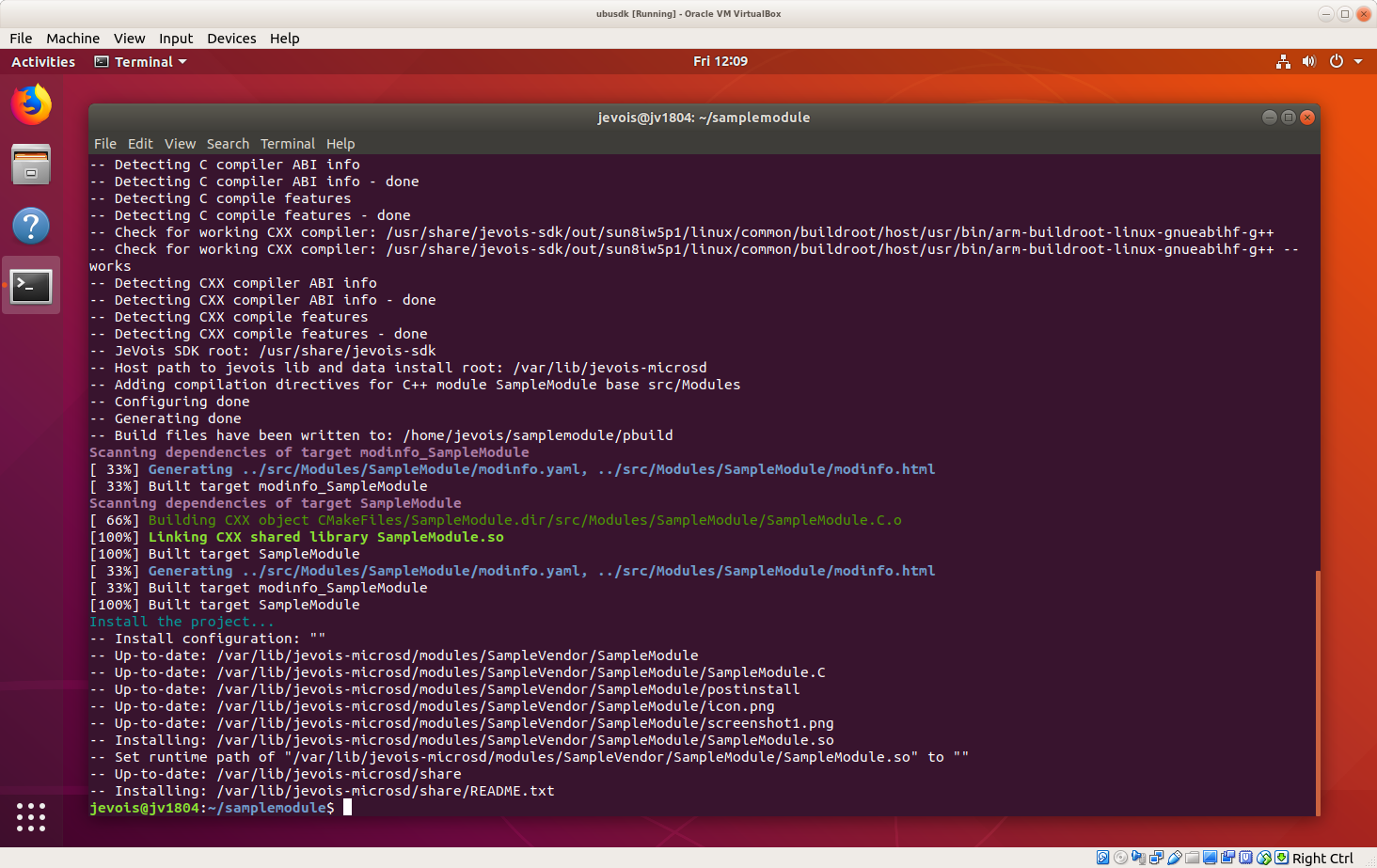This screenshot has height=868, width=1377.
Task: Click the VirtualBox display status icon
Action: [1210, 858]
